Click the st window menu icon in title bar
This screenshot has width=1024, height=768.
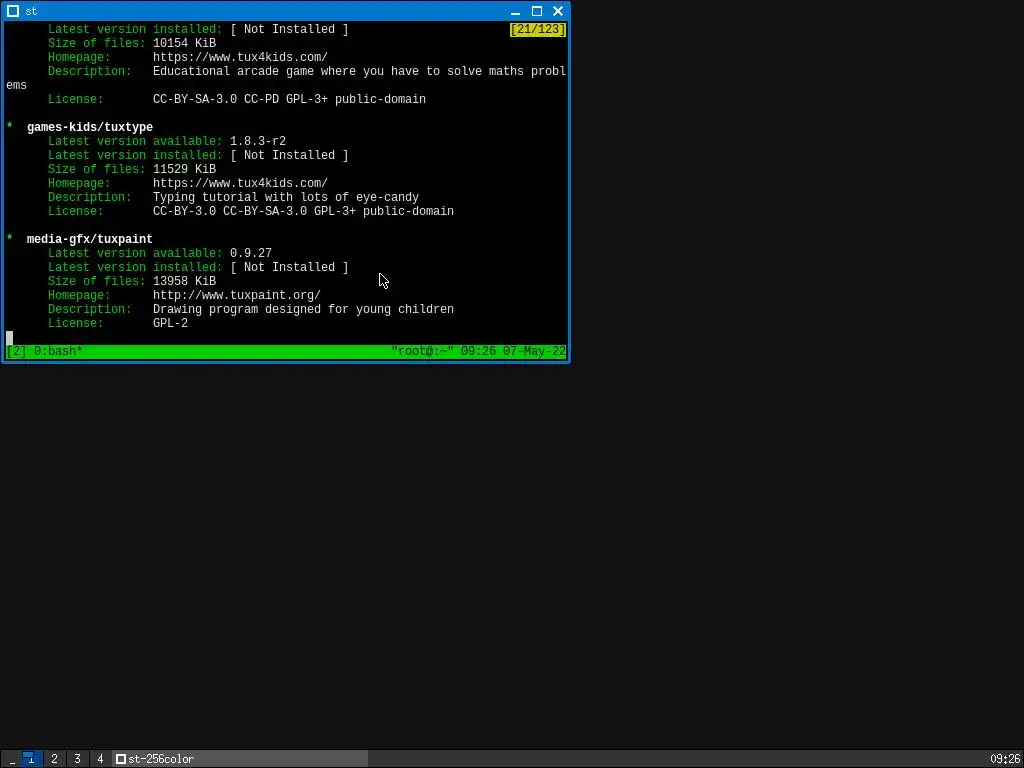click(12, 11)
